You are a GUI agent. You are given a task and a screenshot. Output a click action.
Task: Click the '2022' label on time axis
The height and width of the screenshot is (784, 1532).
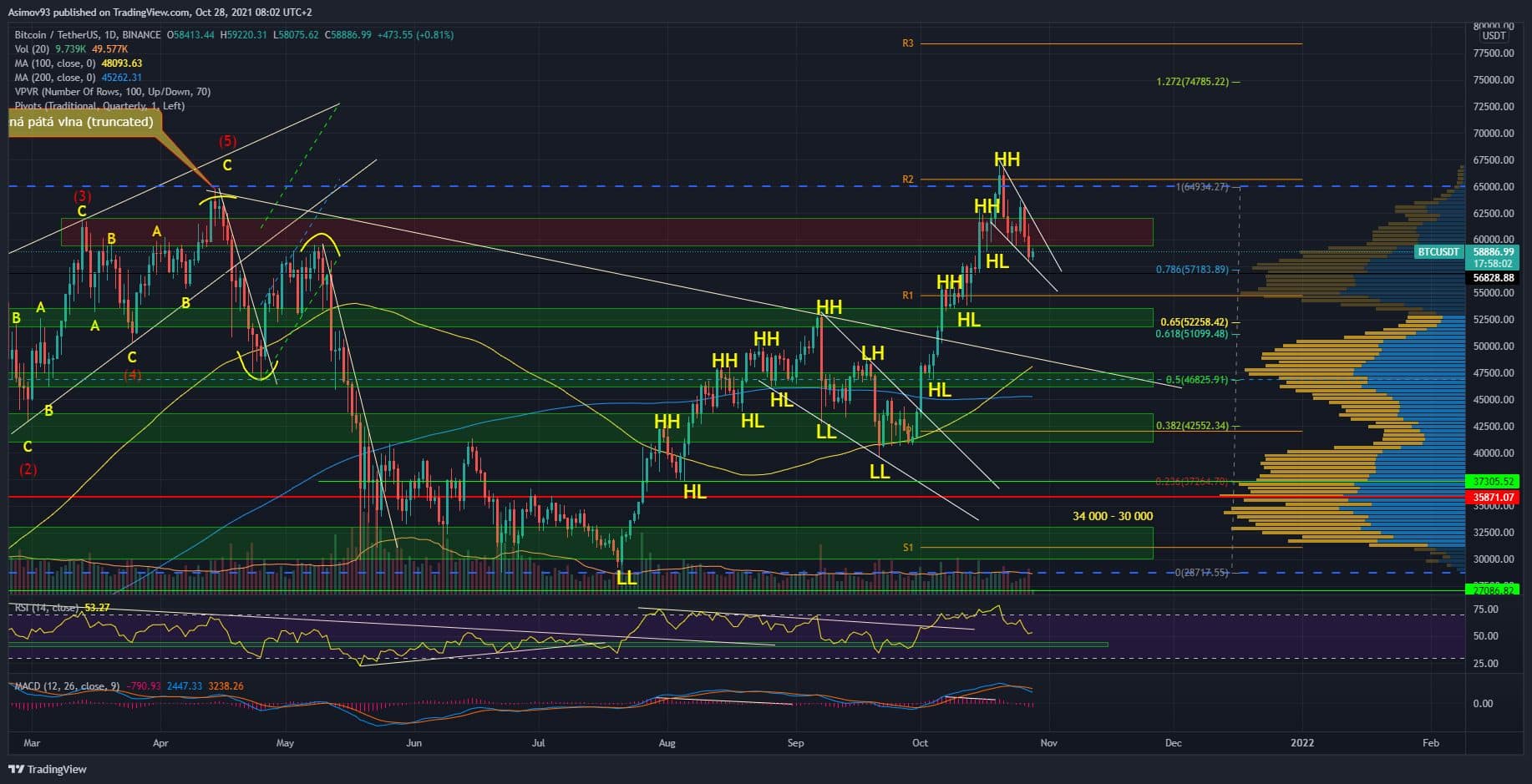[x=1302, y=743]
